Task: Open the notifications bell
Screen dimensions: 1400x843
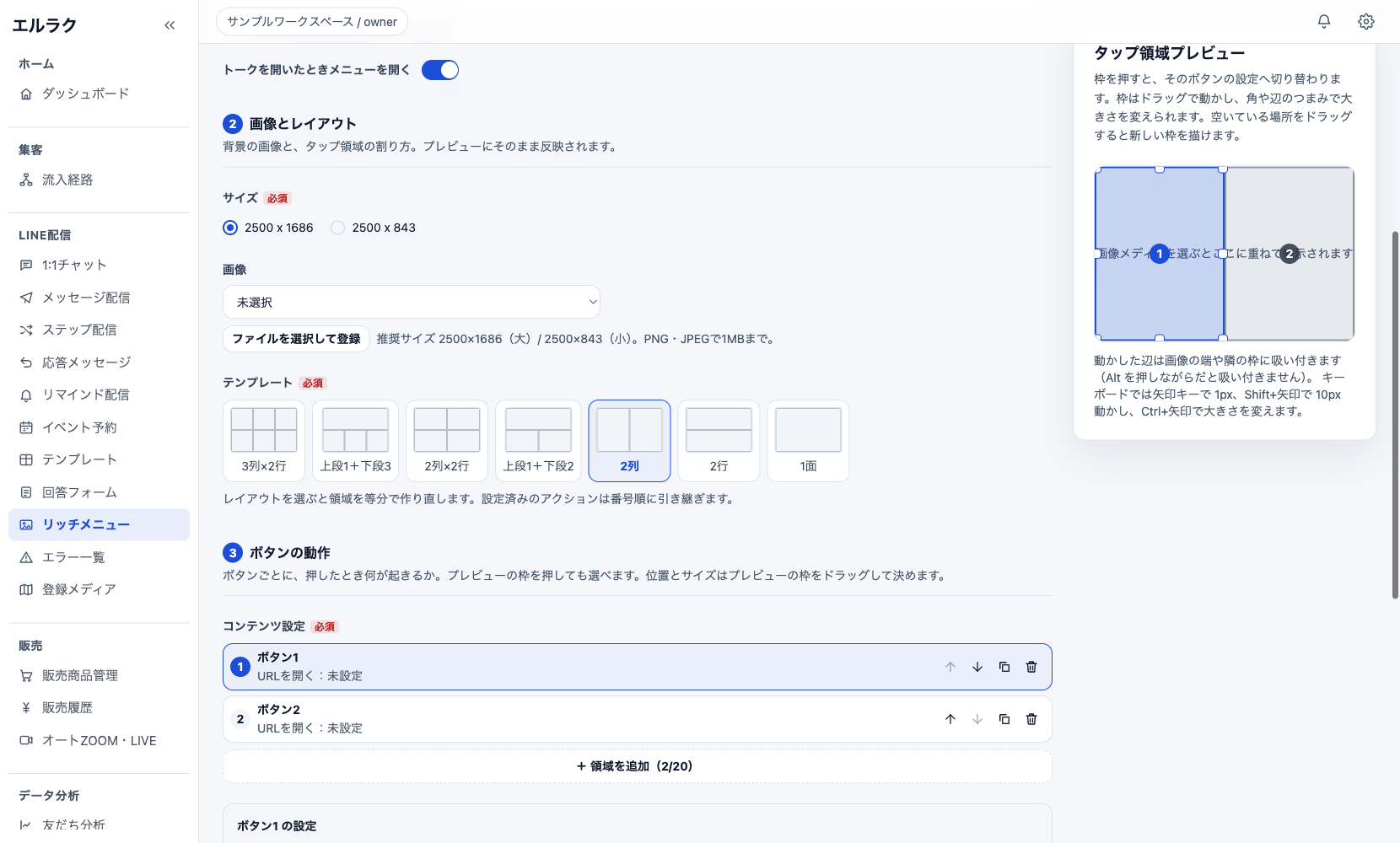Action: pyautogui.click(x=1324, y=22)
